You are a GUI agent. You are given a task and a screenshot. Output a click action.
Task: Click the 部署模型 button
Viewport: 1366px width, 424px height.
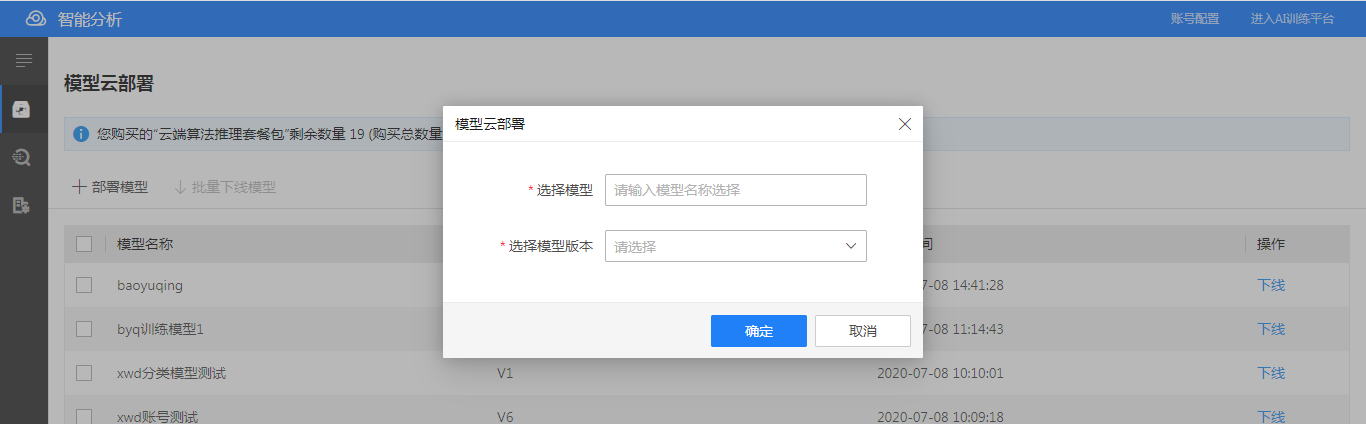tap(110, 187)
